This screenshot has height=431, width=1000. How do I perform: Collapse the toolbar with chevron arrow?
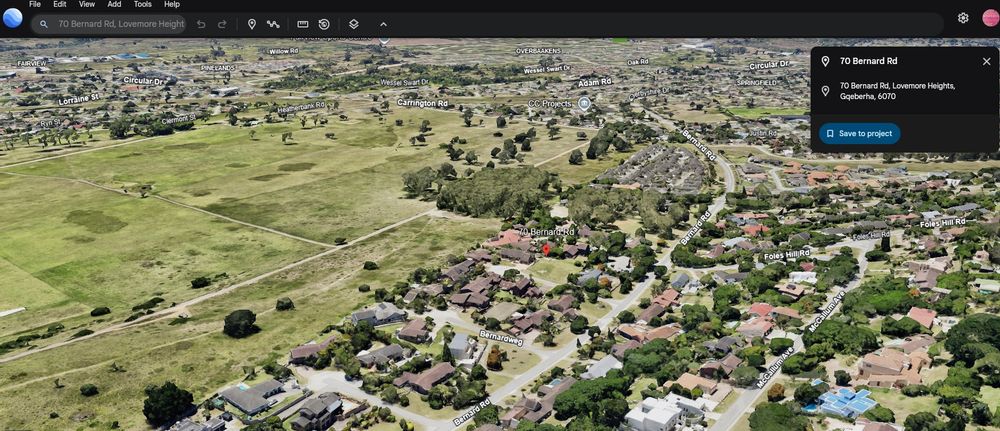[383, 24]
